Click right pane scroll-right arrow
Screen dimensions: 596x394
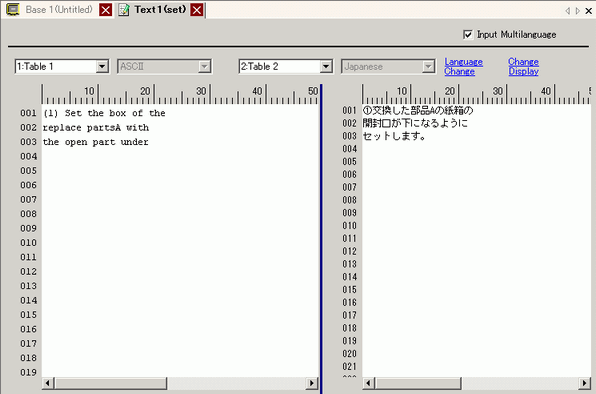(x=584, y=383)
